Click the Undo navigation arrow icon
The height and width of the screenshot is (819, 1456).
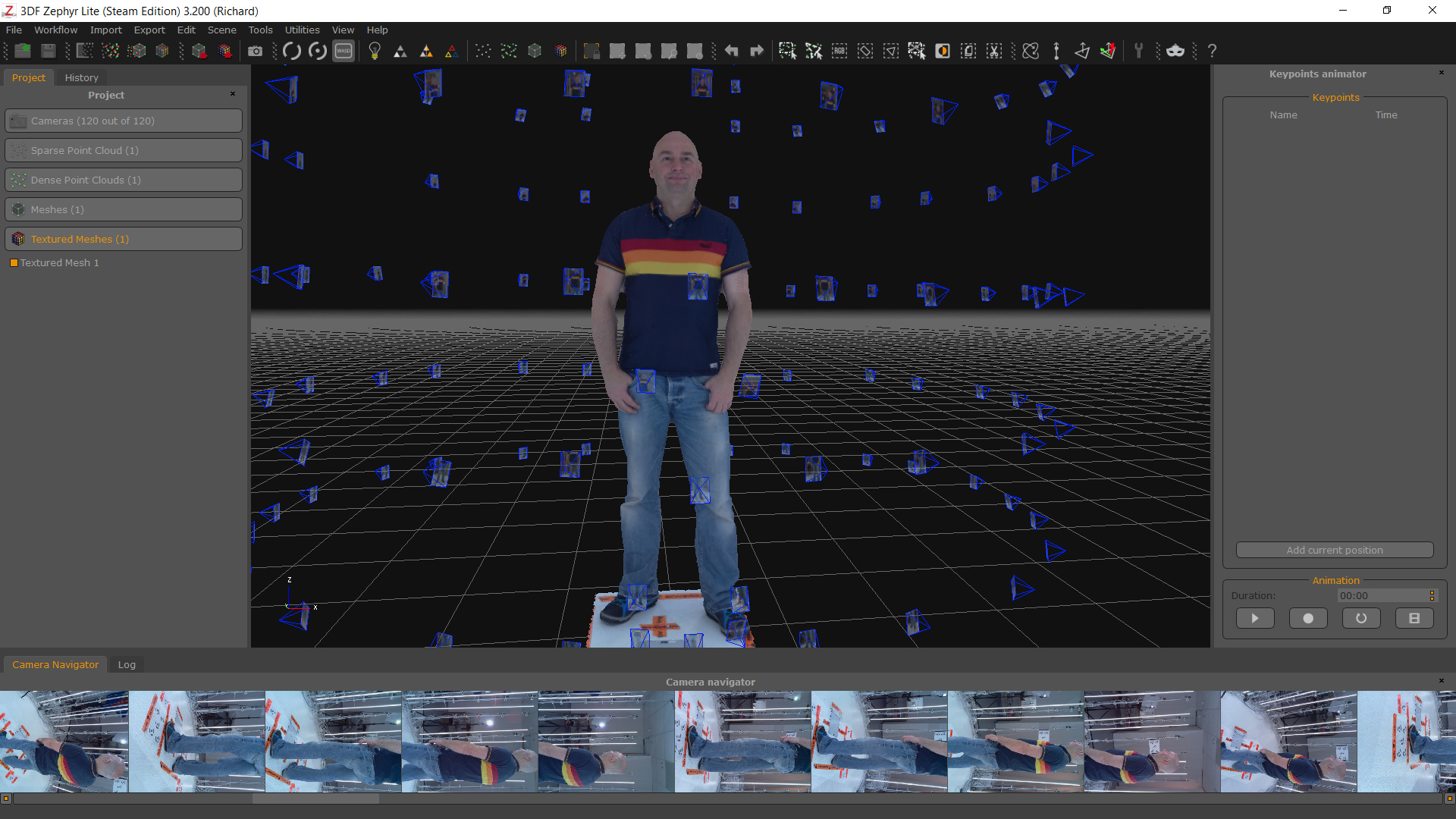tap(730, 51)
